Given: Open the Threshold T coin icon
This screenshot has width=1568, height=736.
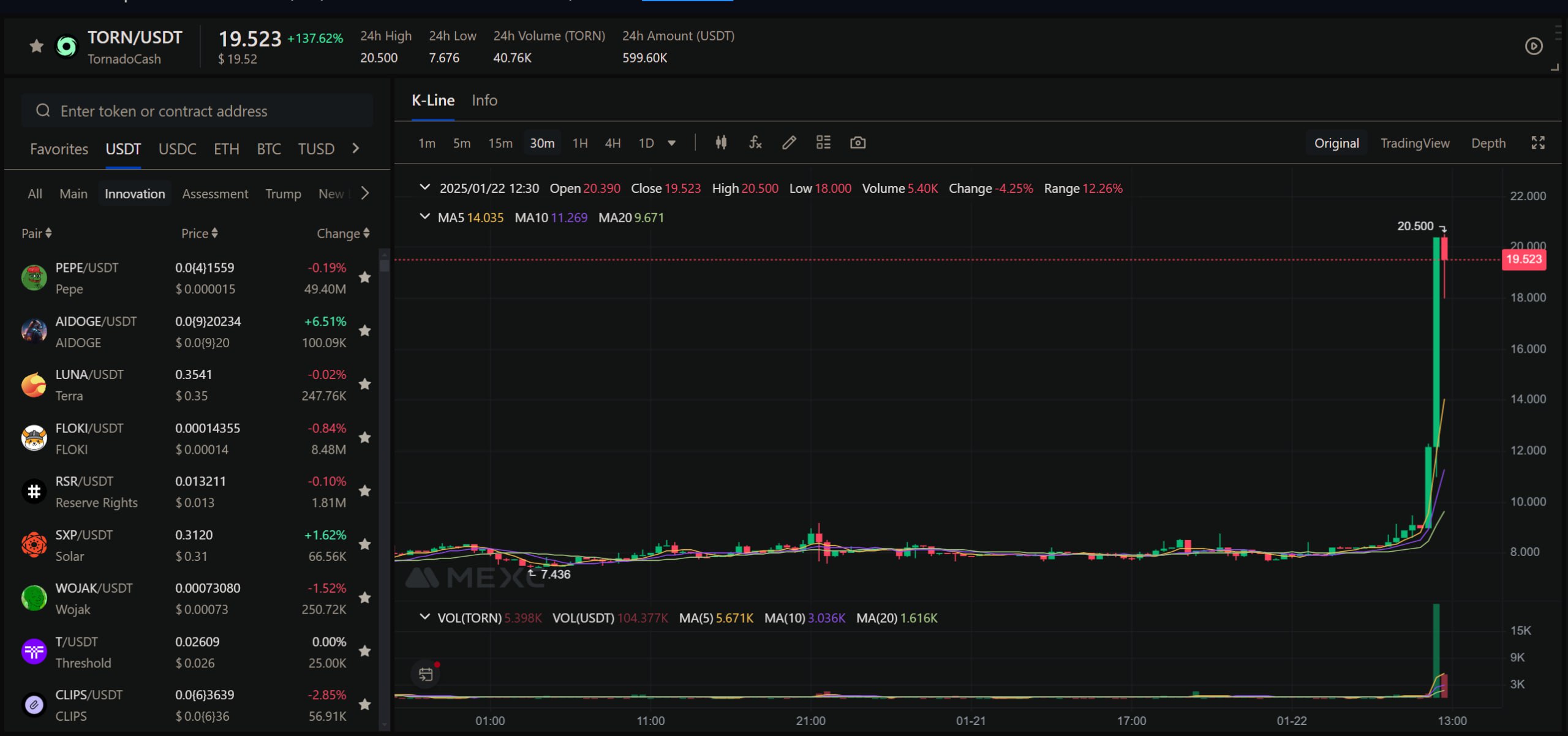Looking at the screenshot, I should (x=34, y=651).
